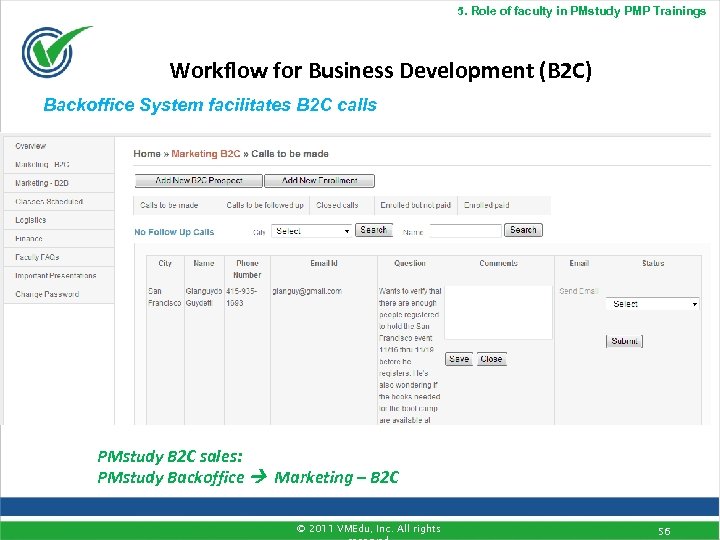Open Logistics in the sidebar

tap(30, 220)
